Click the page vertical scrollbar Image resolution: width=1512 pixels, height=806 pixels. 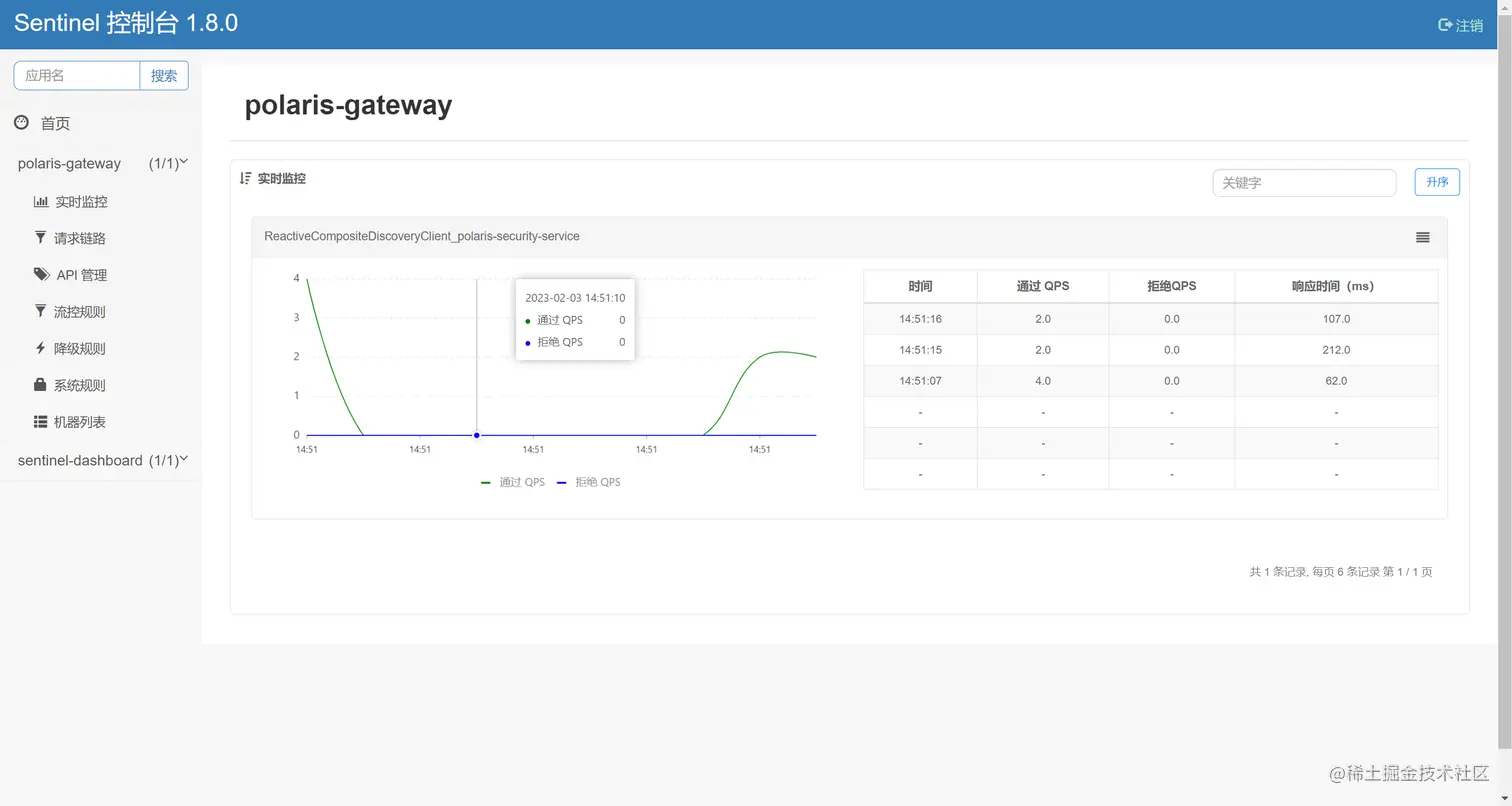(1504, 380)
